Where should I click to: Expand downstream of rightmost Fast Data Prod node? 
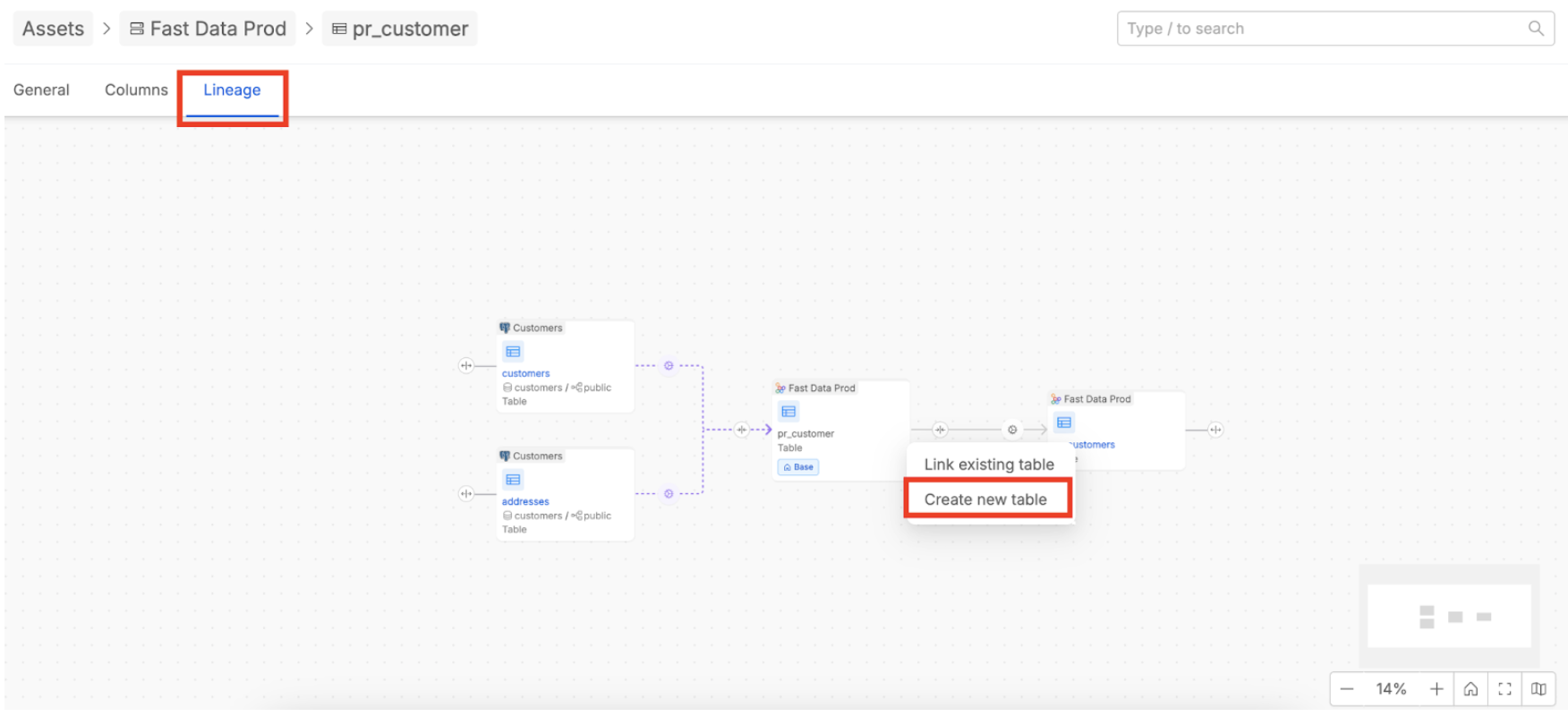click(x=1215, y=430)
